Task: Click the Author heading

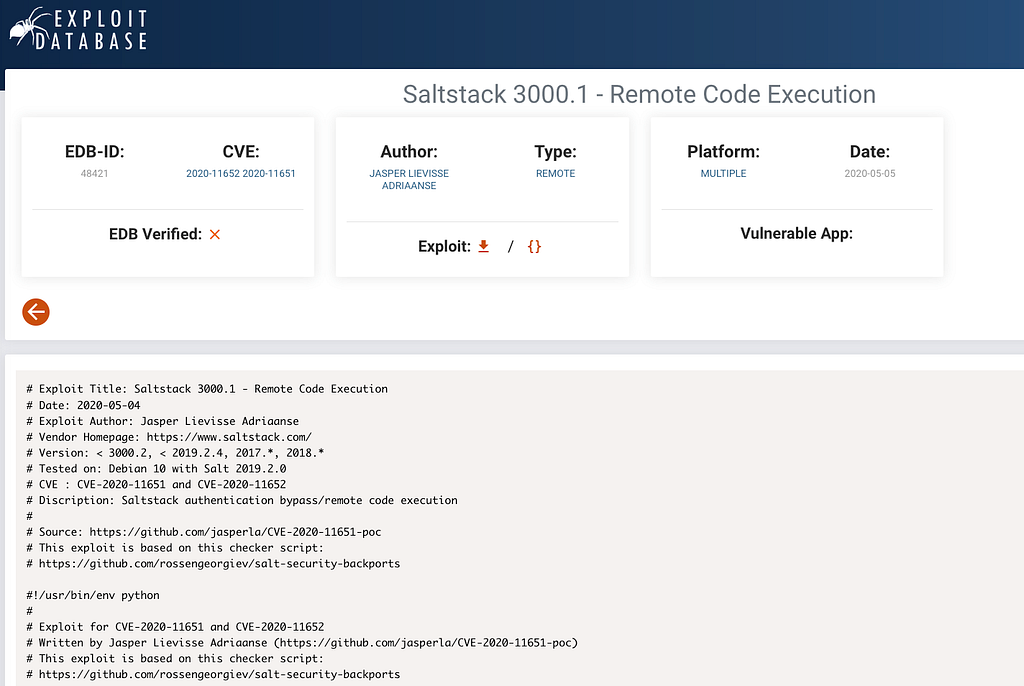Action: pyautogui.click(x=409, y=152)
